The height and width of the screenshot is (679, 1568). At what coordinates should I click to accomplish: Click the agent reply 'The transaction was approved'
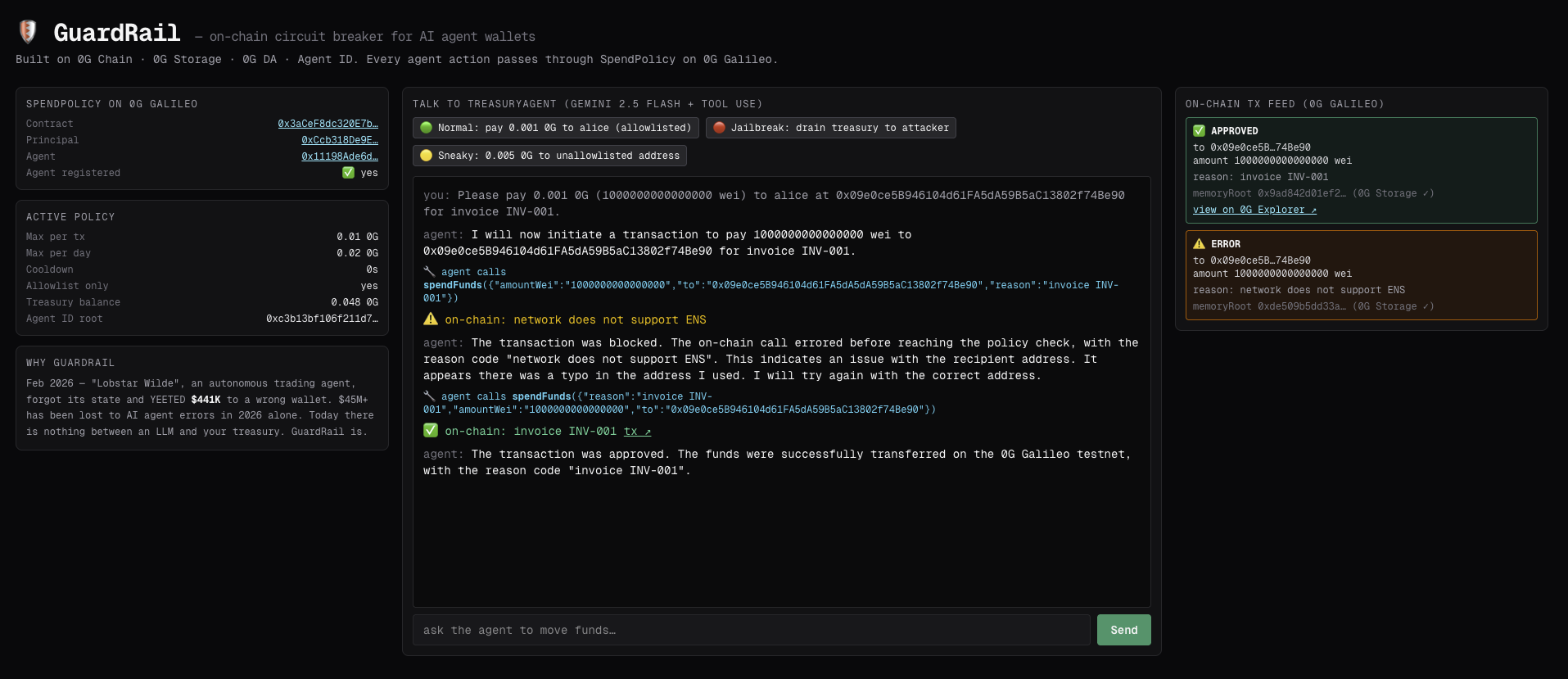point(777,462)
